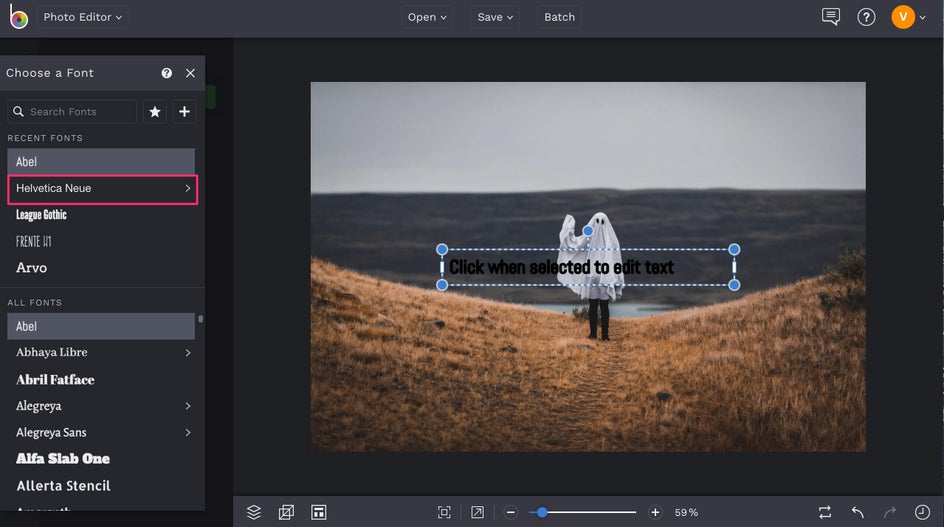Undo the last action
The height and width of the screenshot is (527, 944).
click(x=858, y=512)
